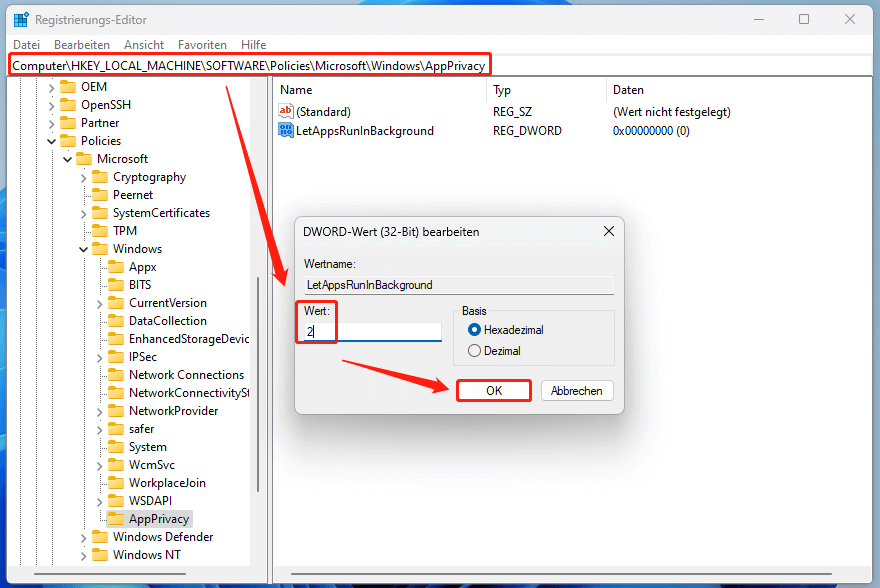Expand the SystemCertificates key
This screenshot has height=588, width=880.
coord(83,213)
